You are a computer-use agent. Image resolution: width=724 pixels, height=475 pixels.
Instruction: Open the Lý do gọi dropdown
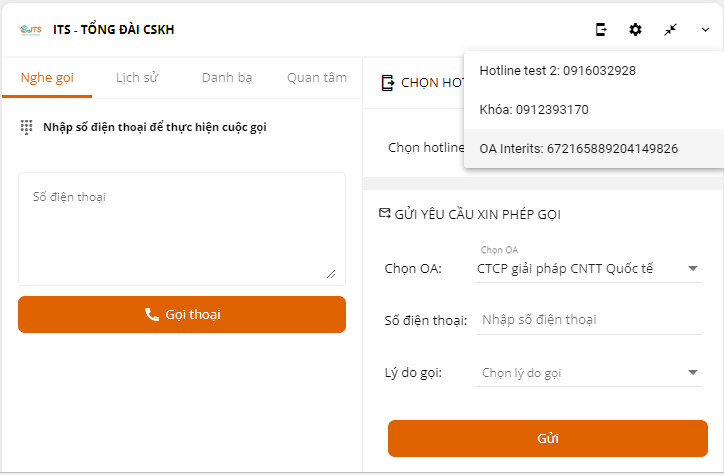(x=589, y=373)
